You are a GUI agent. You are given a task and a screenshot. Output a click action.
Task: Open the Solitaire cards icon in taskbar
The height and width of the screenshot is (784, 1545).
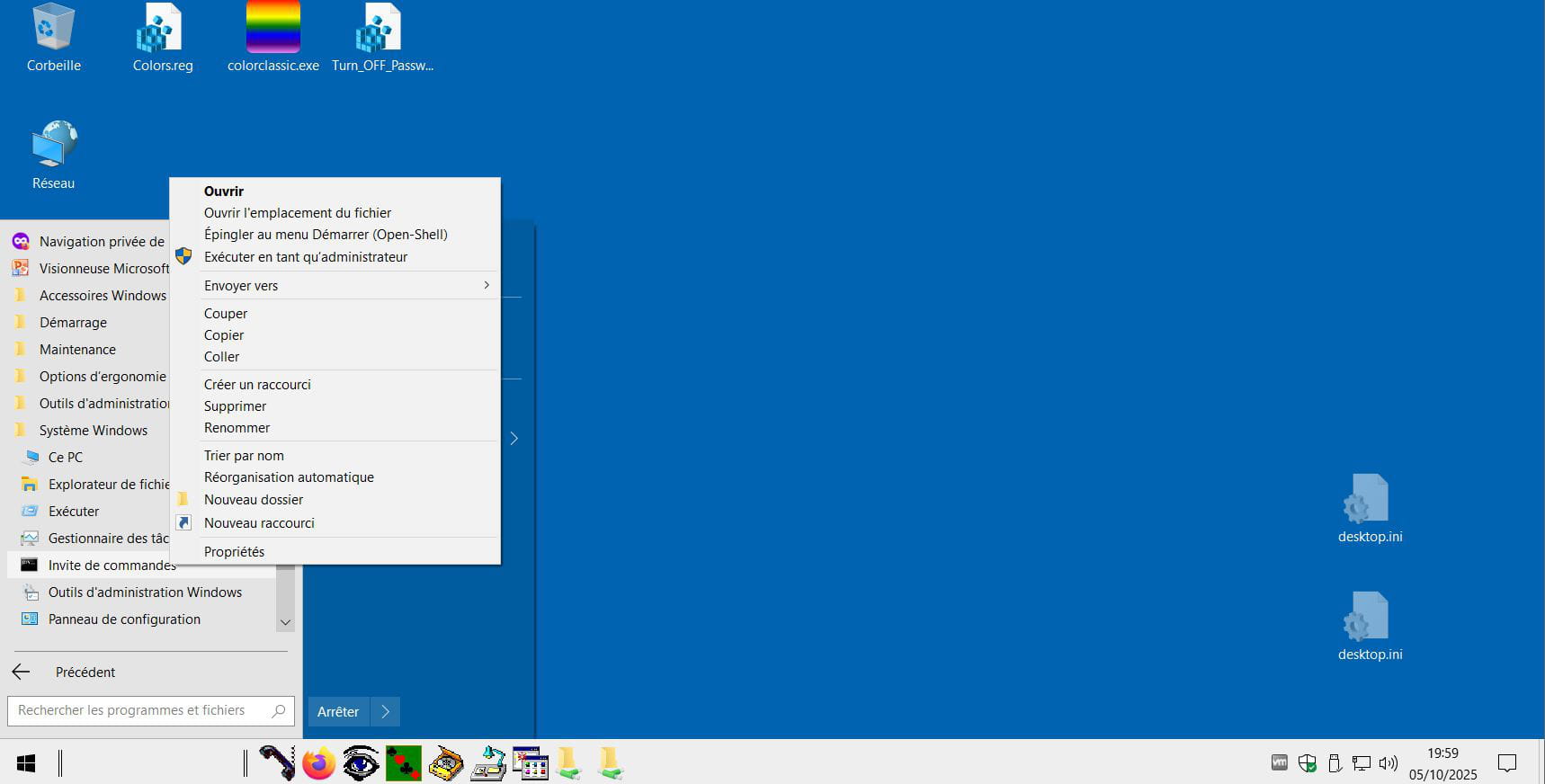(403, 764)
